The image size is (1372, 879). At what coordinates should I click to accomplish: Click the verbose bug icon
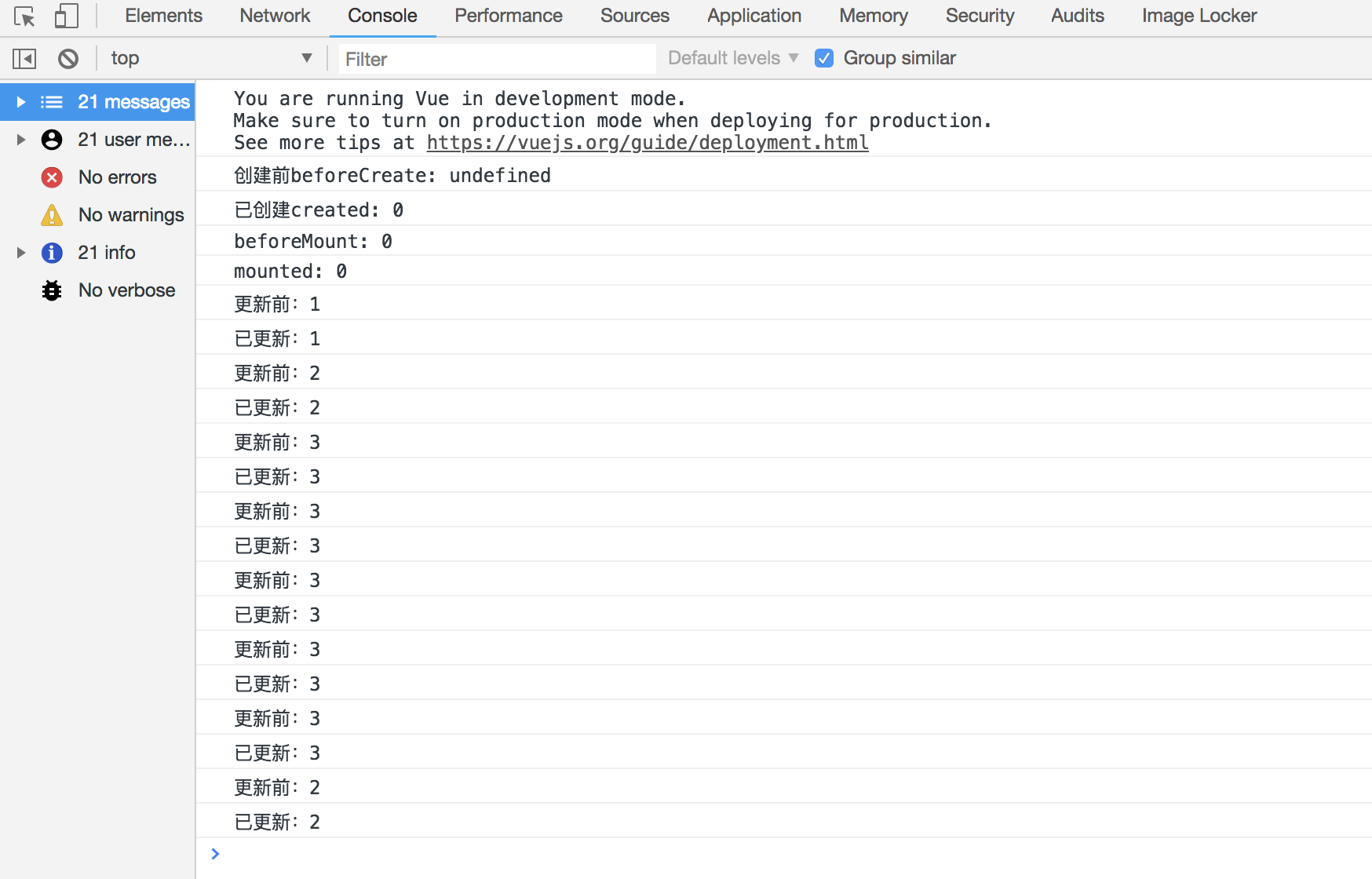click(x=52, y=290)
